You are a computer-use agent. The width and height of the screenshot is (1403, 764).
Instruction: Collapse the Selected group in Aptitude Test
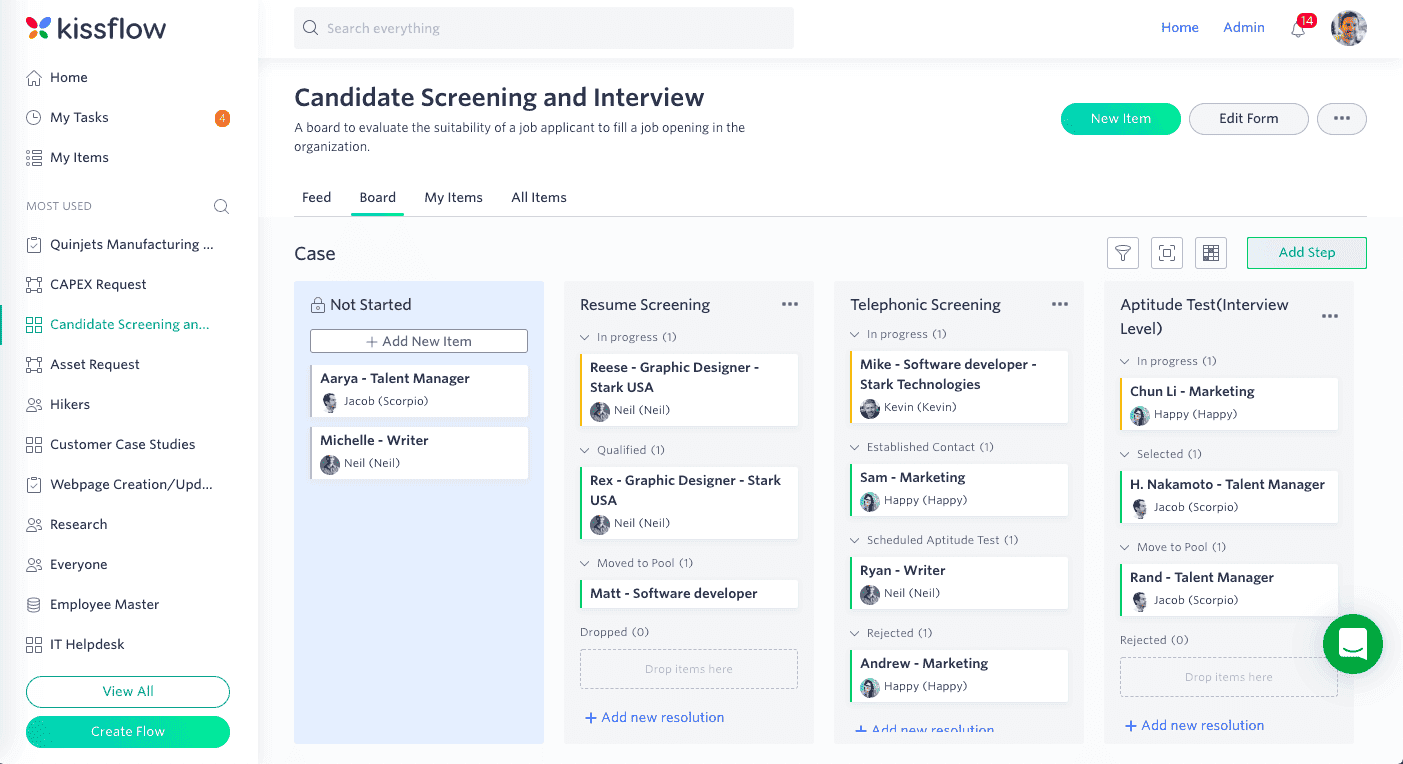click(x=1125, y=454)
